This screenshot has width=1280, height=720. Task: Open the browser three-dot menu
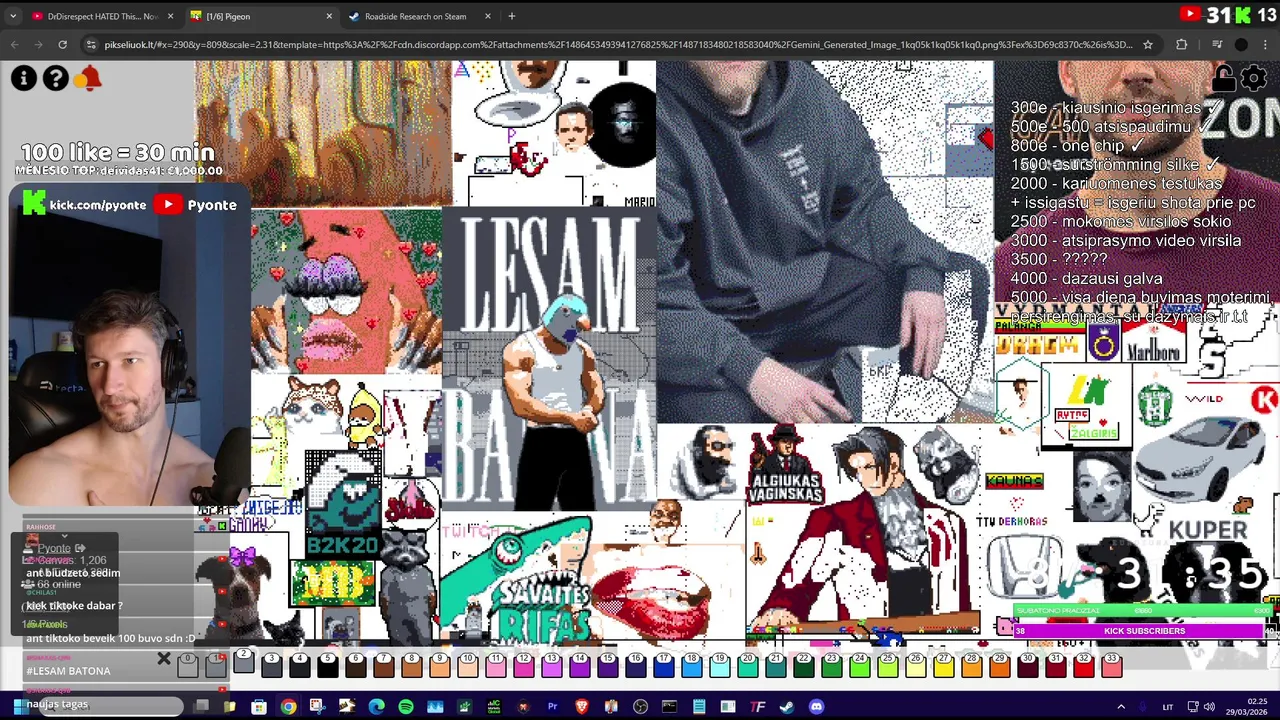tap(1265, 44)
